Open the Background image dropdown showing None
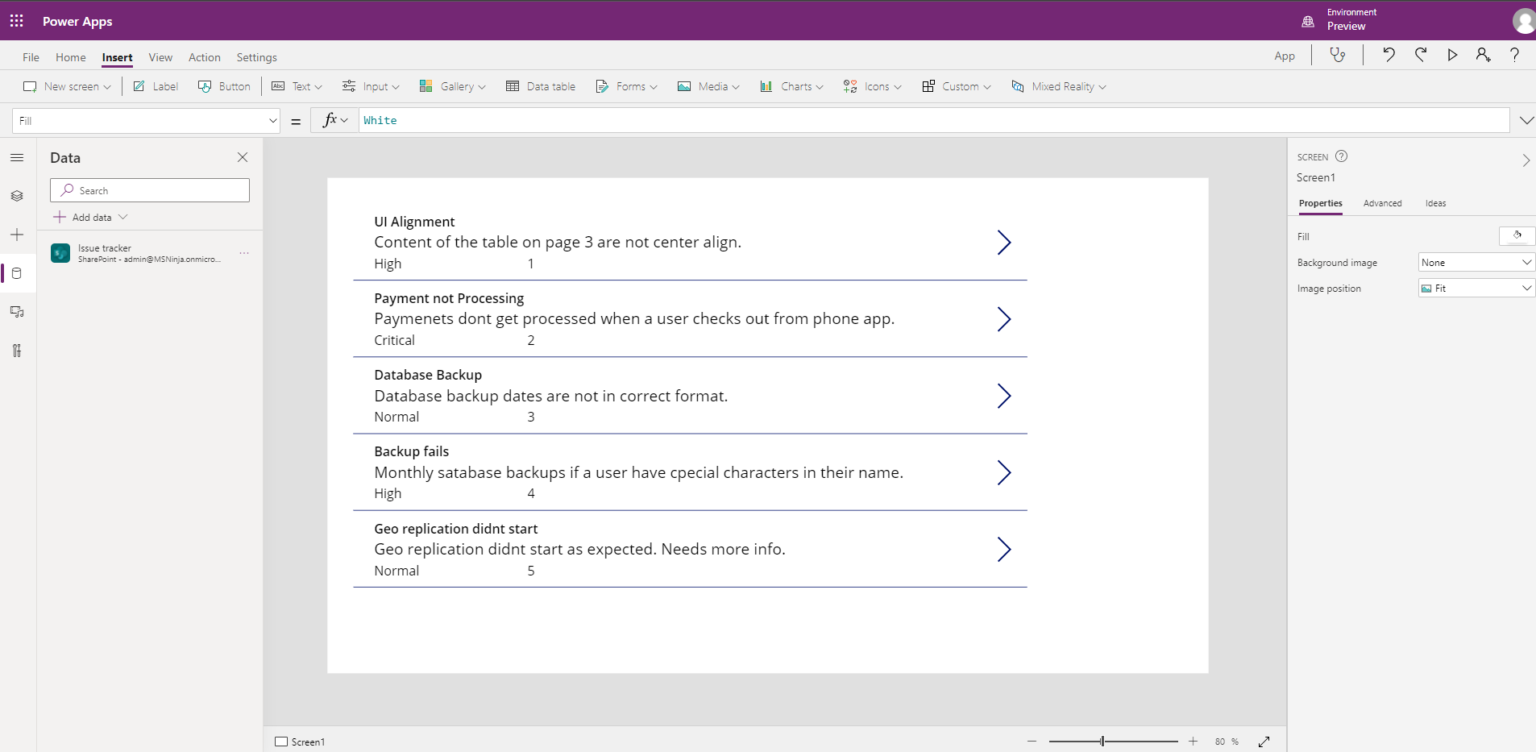The image size is (1536, 752). 1475,262
